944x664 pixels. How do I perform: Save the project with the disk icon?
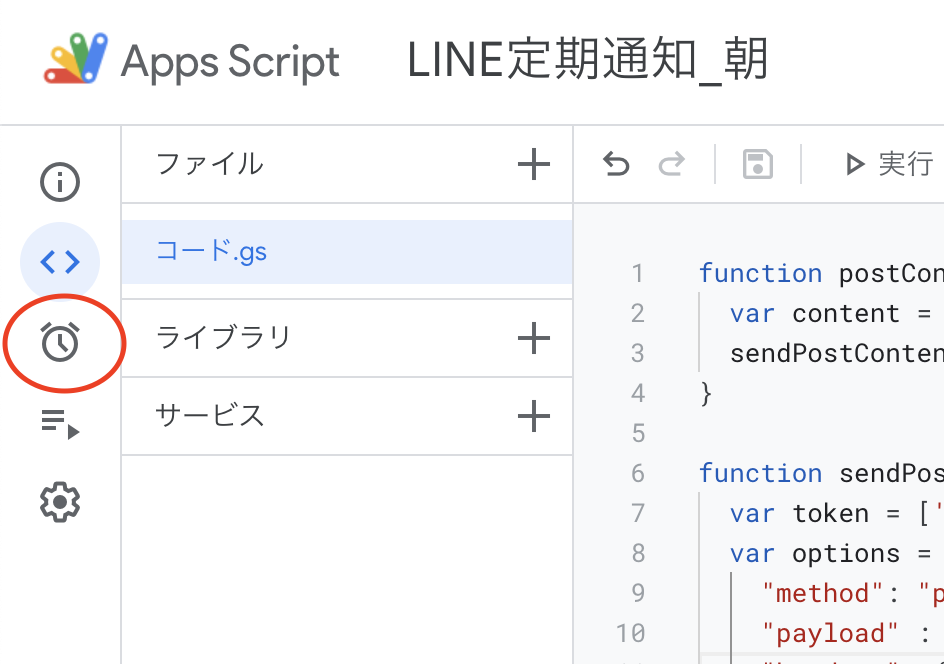click(757, 163)
